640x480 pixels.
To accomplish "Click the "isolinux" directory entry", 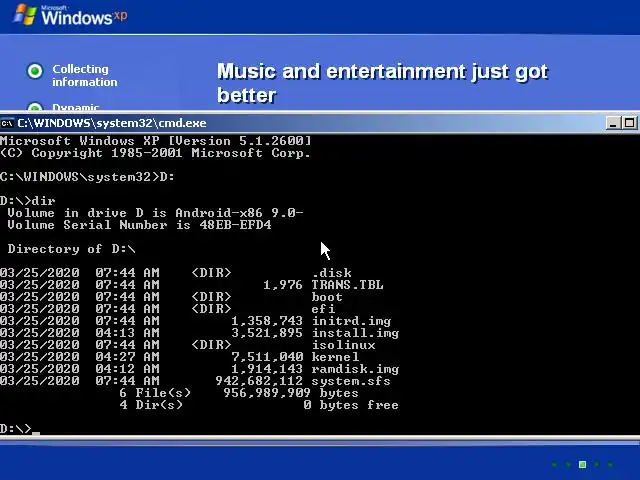I will [343, 345].
